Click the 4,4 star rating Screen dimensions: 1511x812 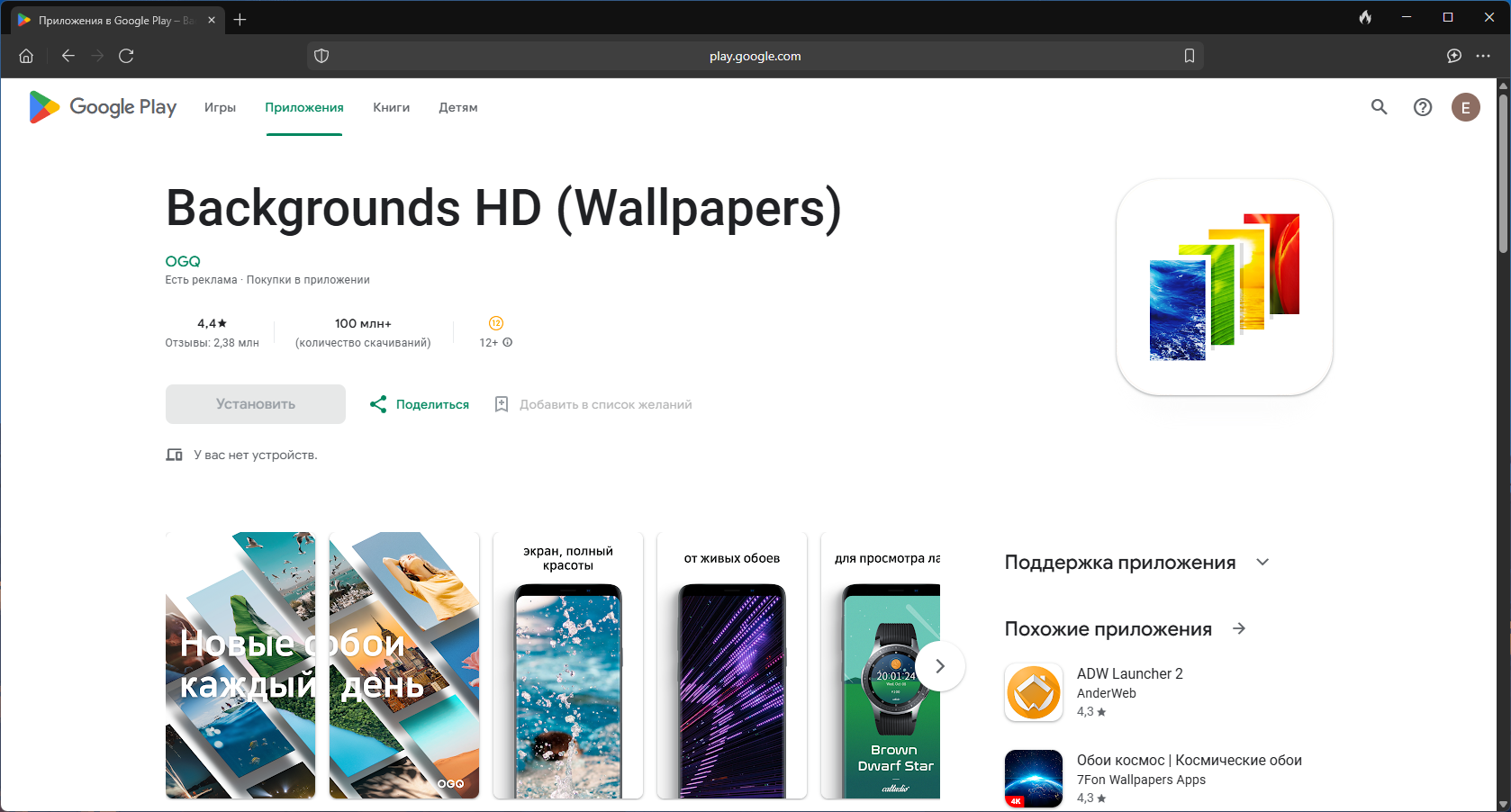click(x=213, y=323)
